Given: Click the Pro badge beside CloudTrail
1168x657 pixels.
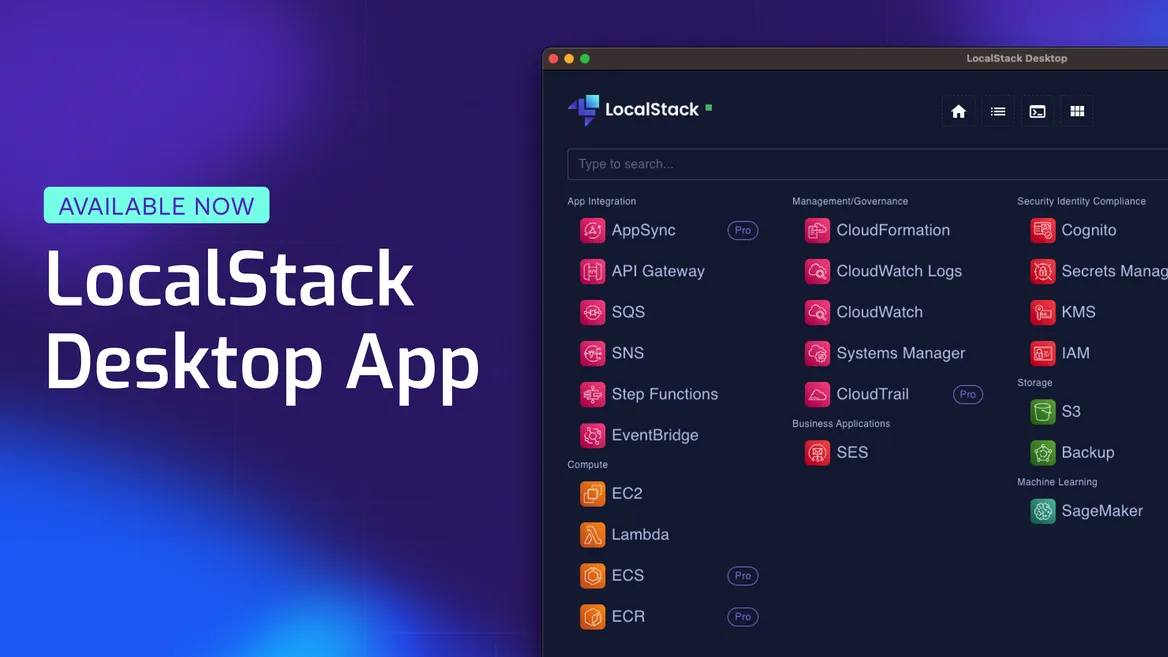Looking at the screenshot, I should tap(967, 395).
